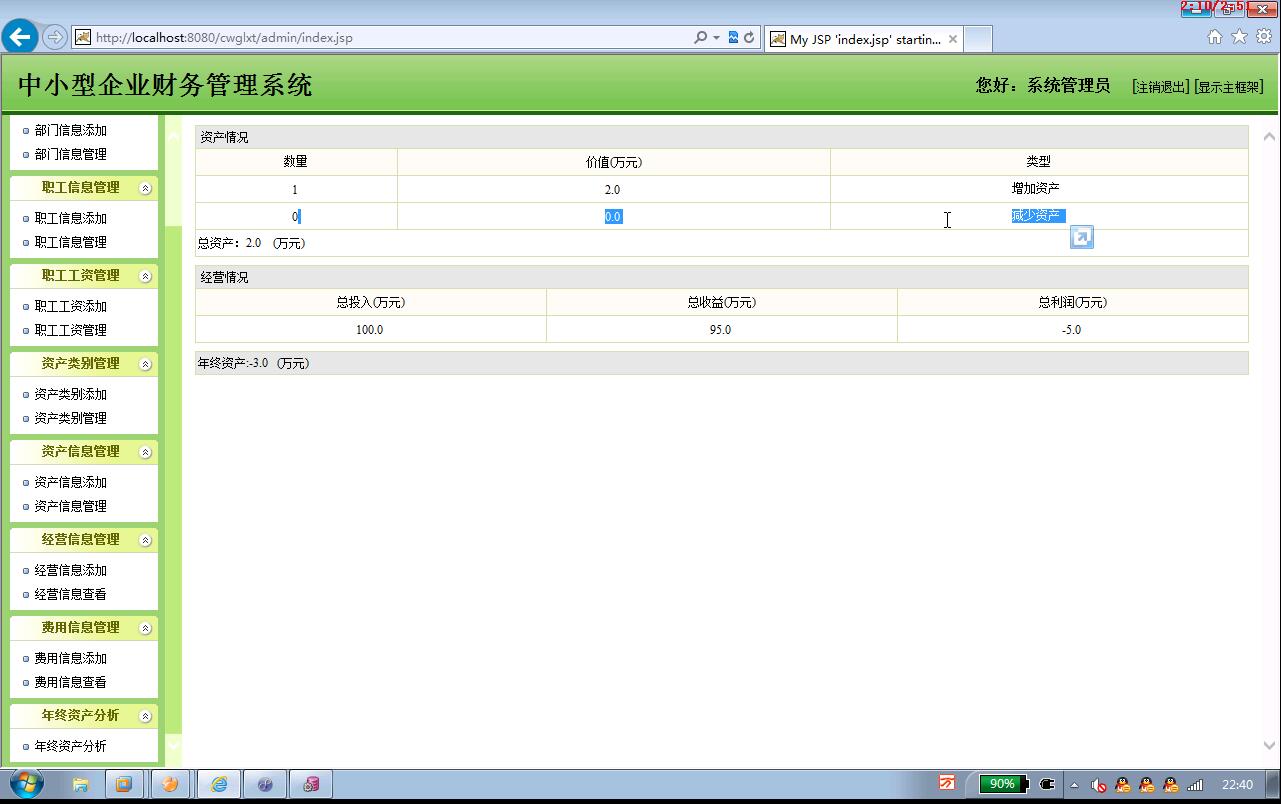Open 资产信息添加 menu item
Viewport: 1281px width, 804px height.
tap(70, 482)
